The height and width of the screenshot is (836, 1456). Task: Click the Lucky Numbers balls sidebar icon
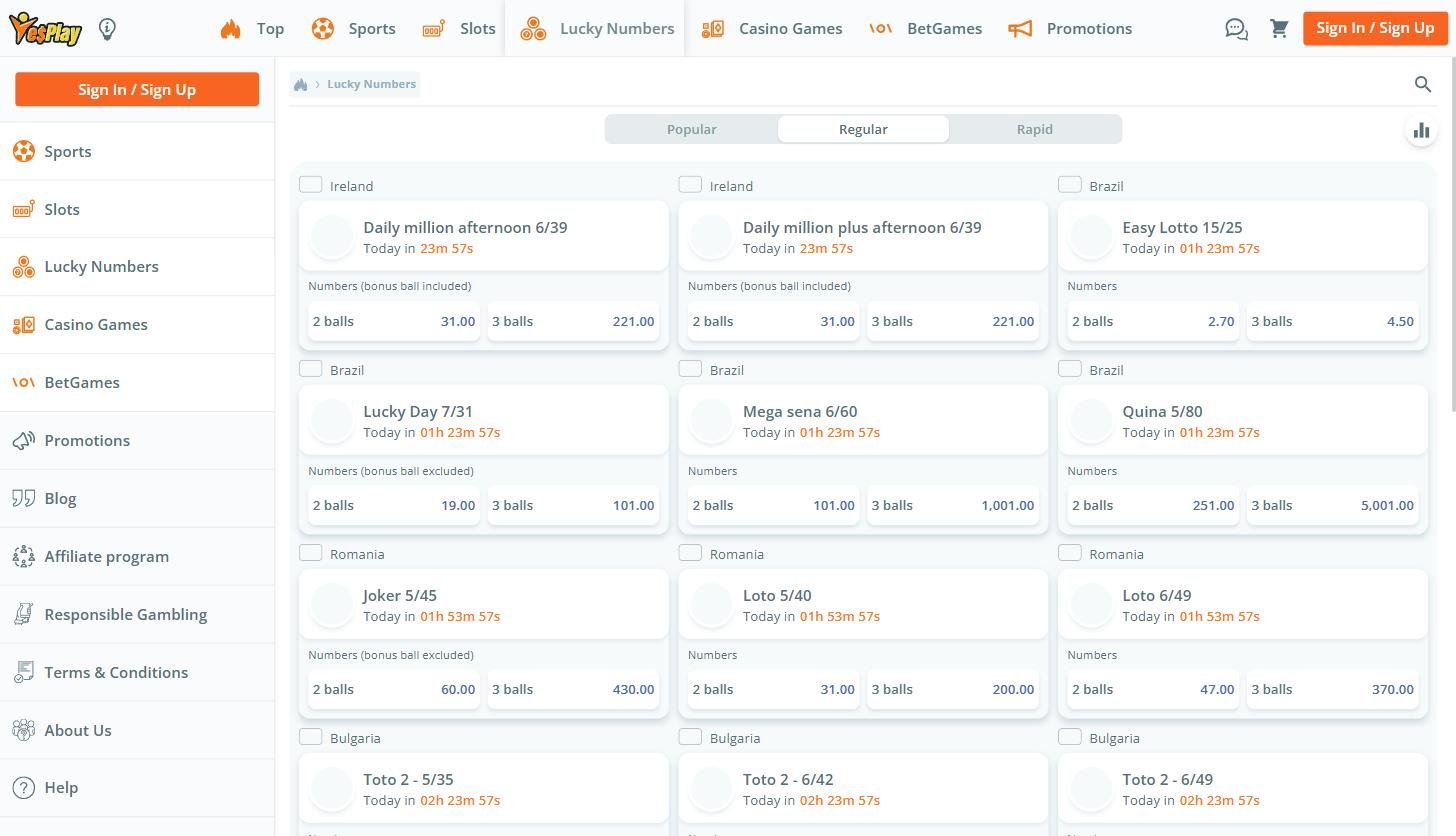pyautogui.click(x=23, y=267)
